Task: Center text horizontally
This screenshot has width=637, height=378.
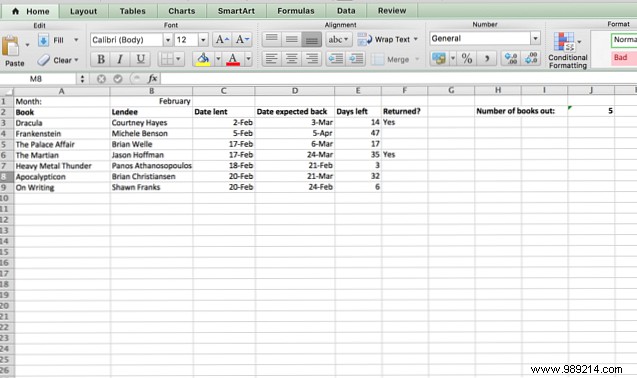Action: (291, 59)
